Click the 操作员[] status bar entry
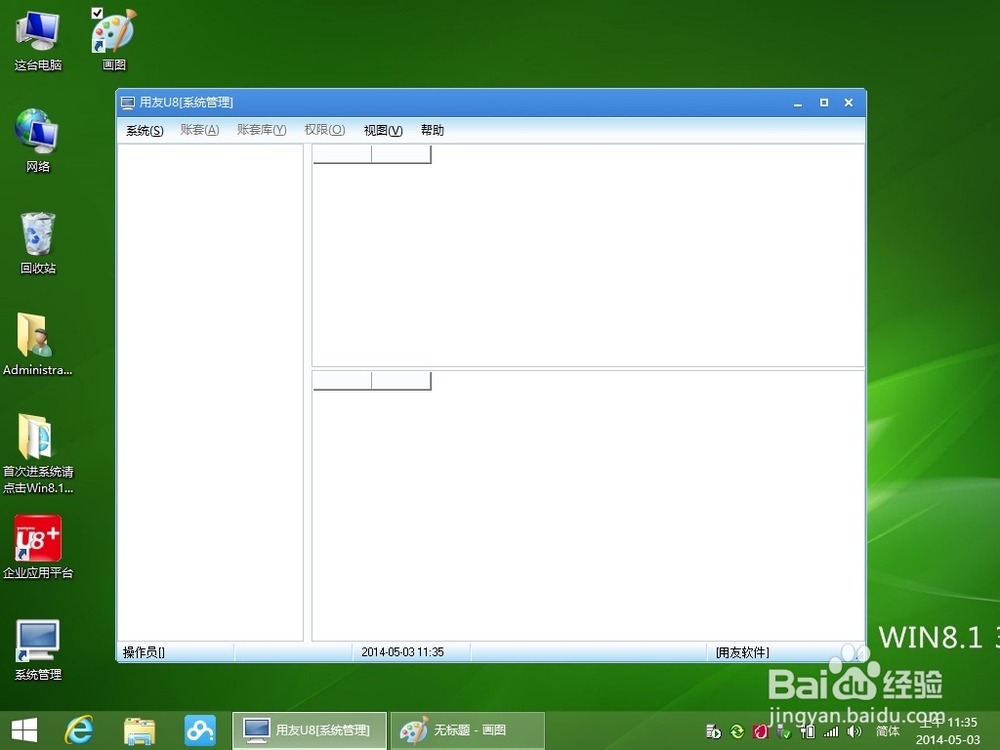1000x750 pixels. click(143, 652)
